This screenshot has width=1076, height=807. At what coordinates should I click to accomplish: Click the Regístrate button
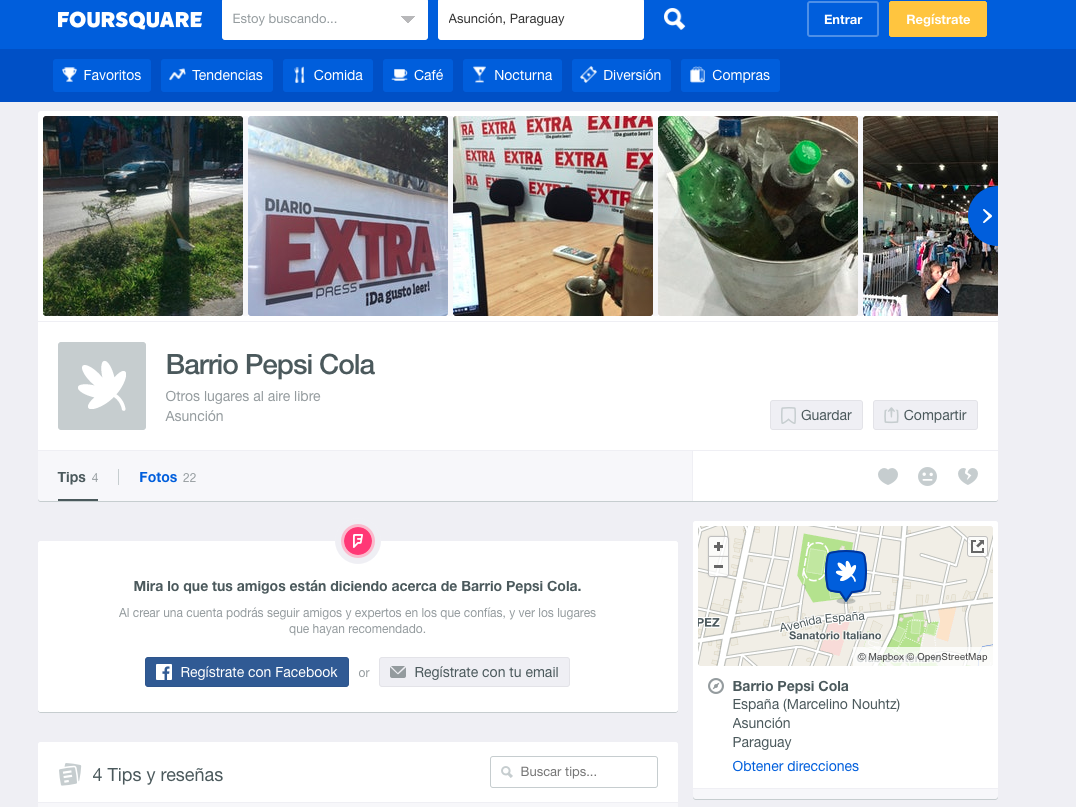[x=937, y=19]
